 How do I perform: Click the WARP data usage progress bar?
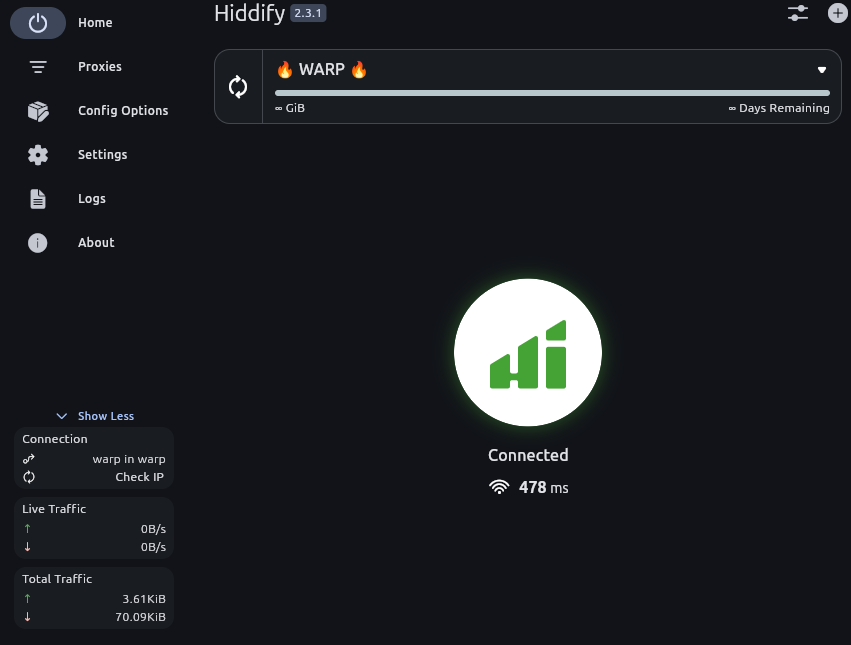coord(552,93)
